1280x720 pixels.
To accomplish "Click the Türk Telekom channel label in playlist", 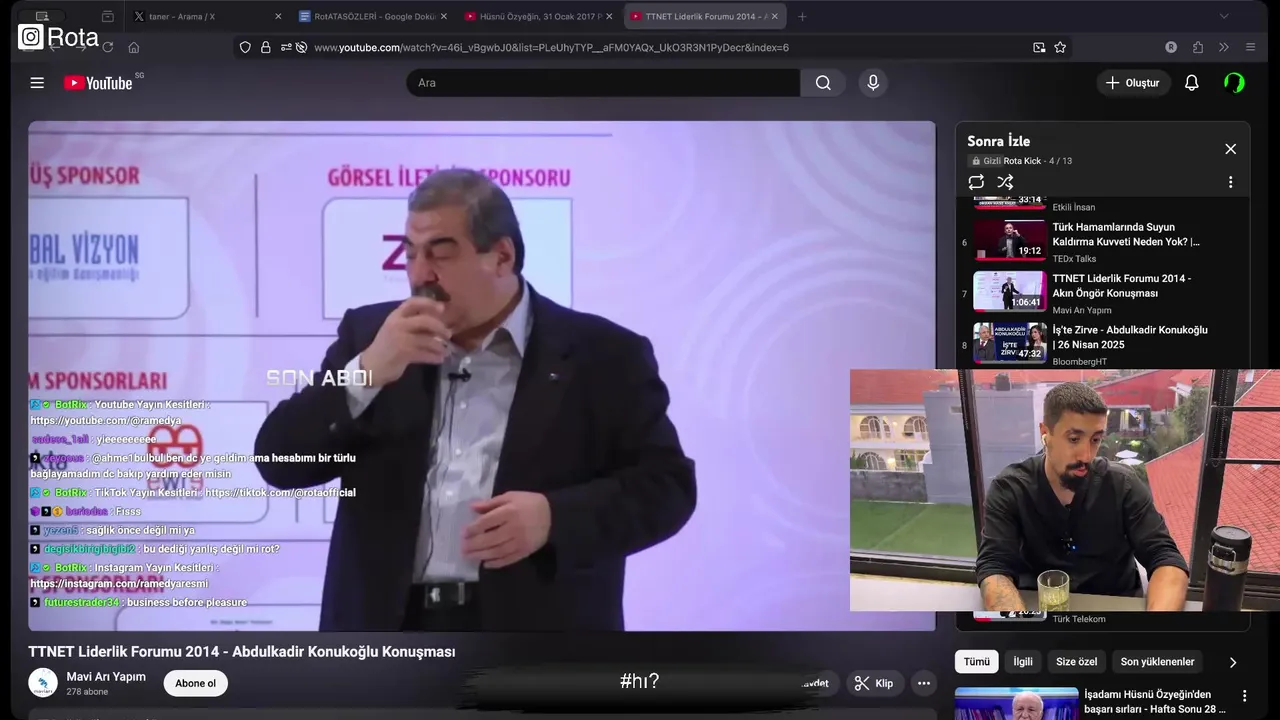I will coord(1079,619).
